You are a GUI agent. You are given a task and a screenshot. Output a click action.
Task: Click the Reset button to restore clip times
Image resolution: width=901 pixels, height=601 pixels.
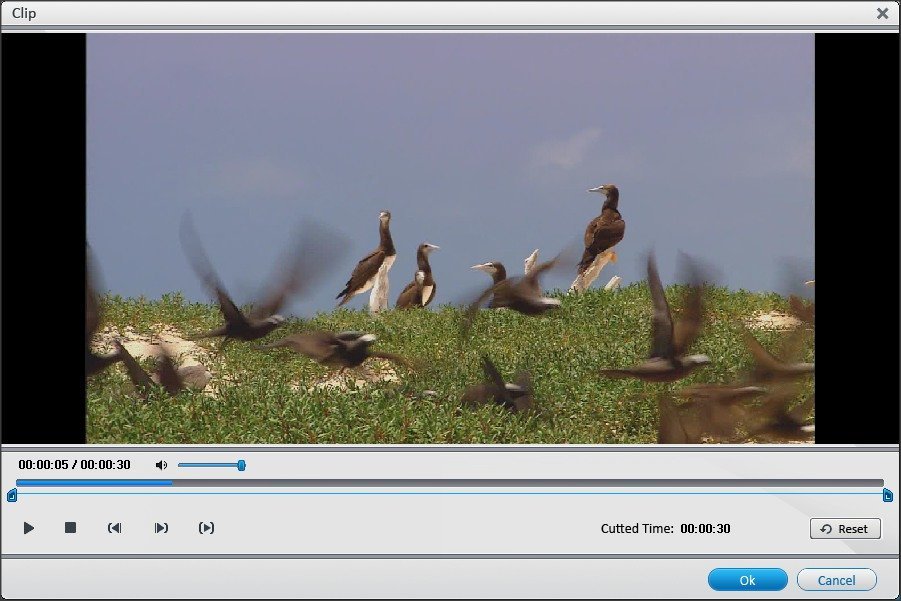(x=845, y=528)
